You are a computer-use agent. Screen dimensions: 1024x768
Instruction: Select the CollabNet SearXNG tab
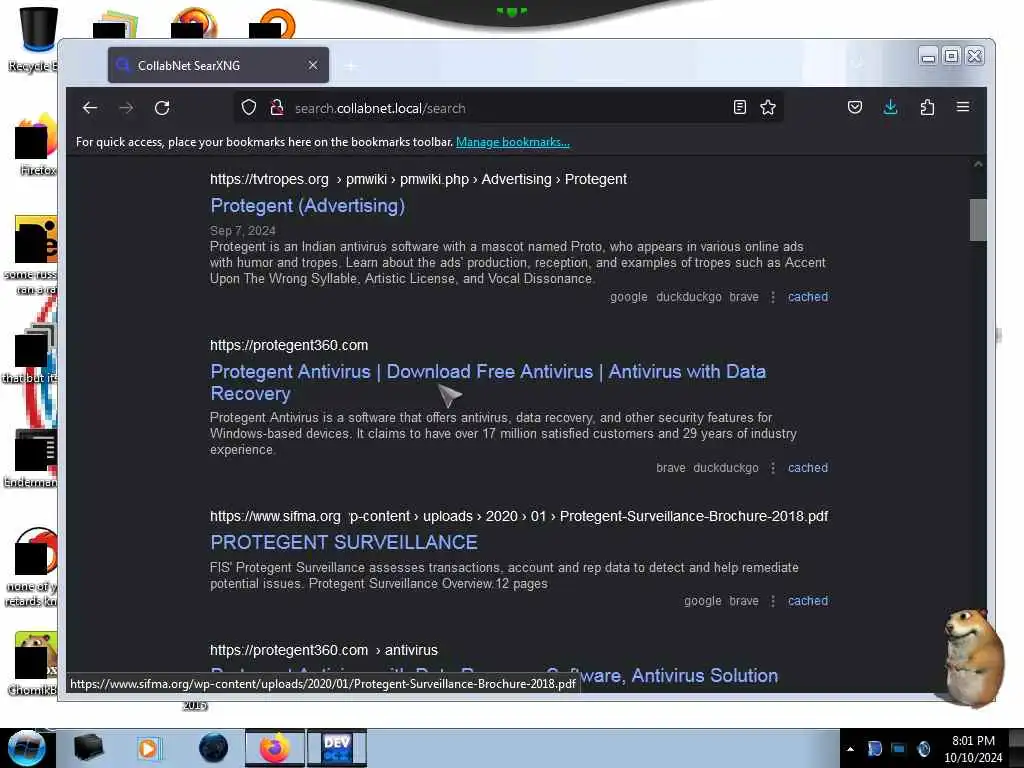(218, 65)
